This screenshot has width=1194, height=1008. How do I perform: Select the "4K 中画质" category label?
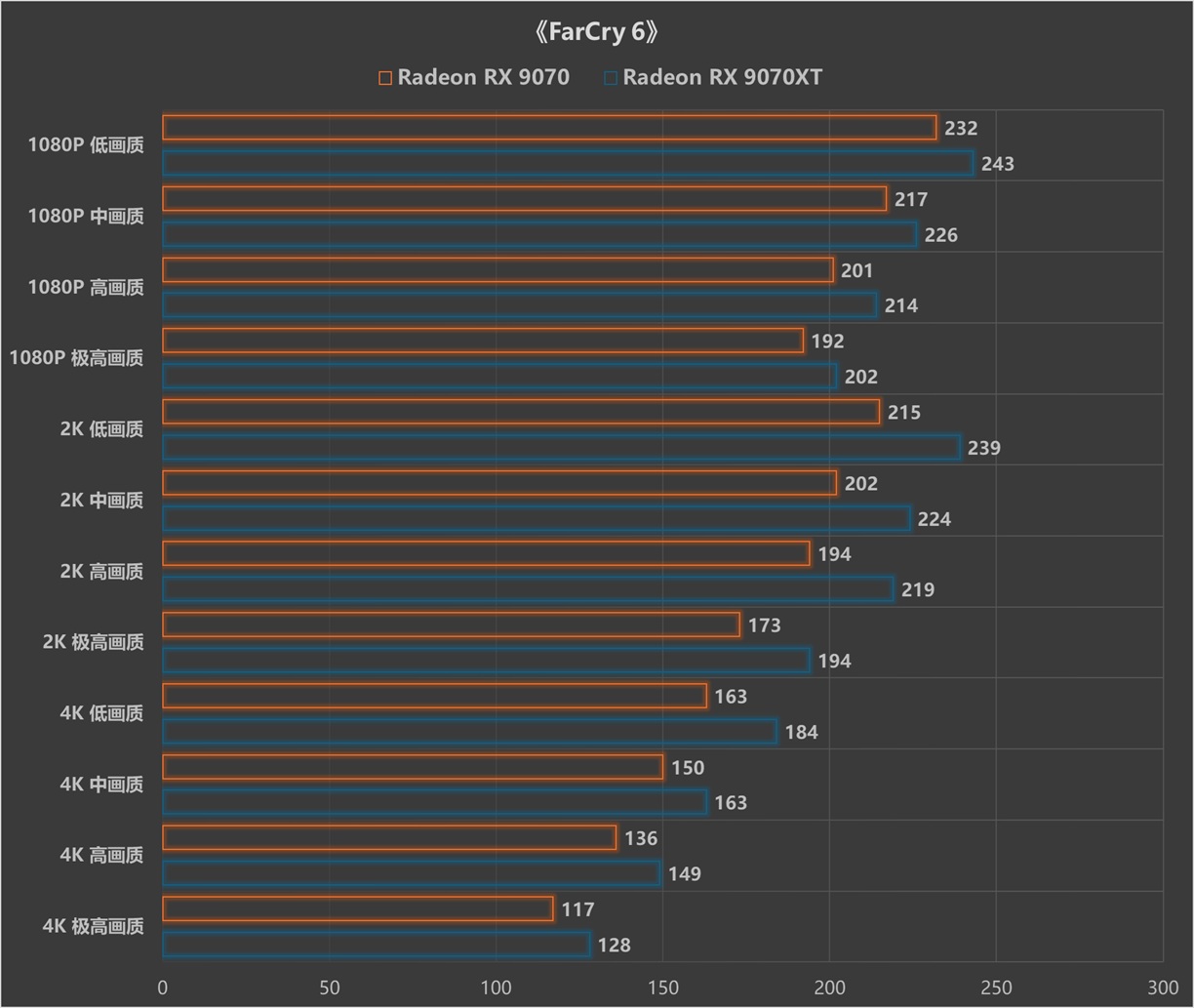[x=101, y=785]
